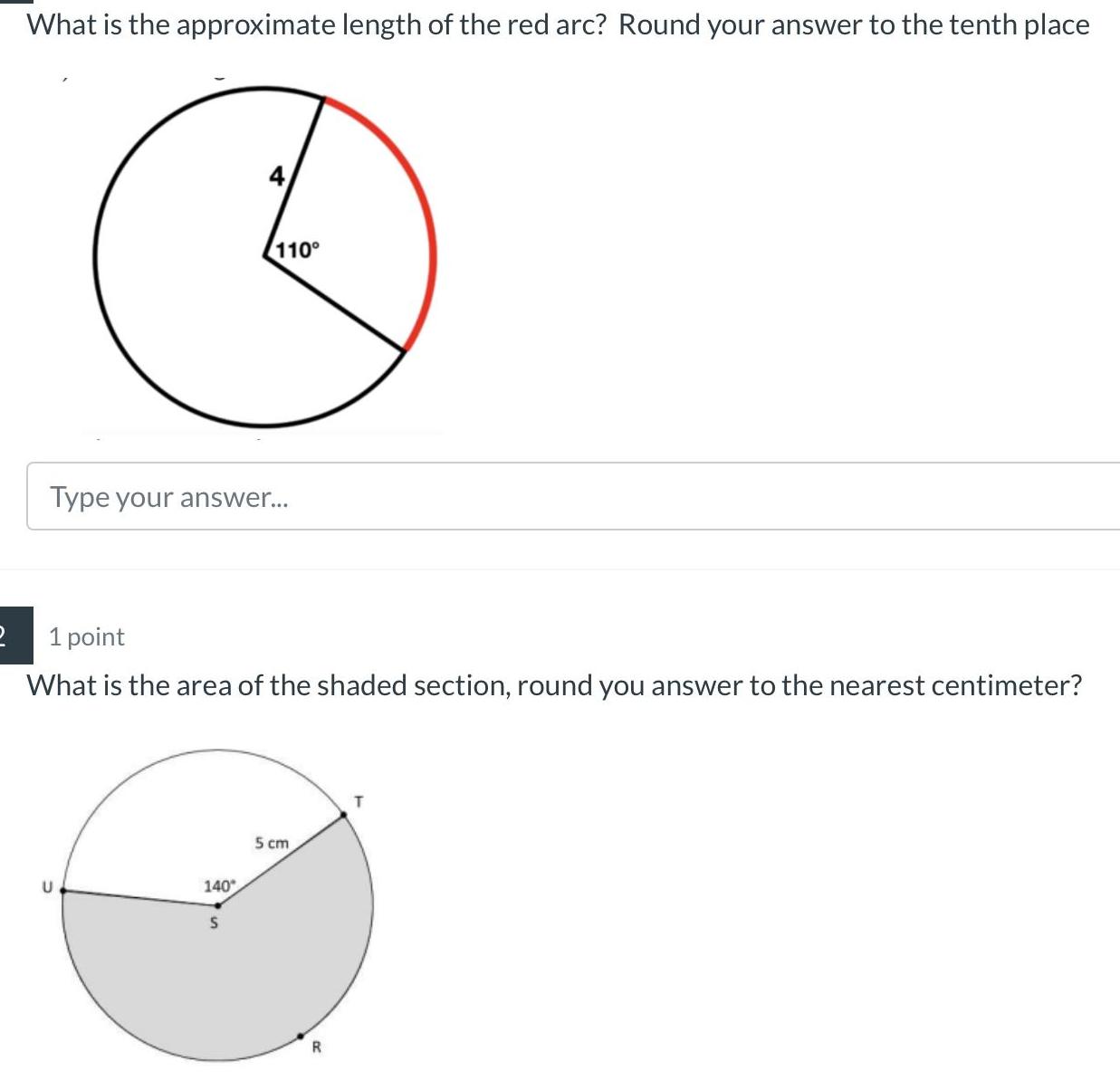1120x1080 pixels.
Task: Click the 140° angle label
Action: (x=218, y=885)
